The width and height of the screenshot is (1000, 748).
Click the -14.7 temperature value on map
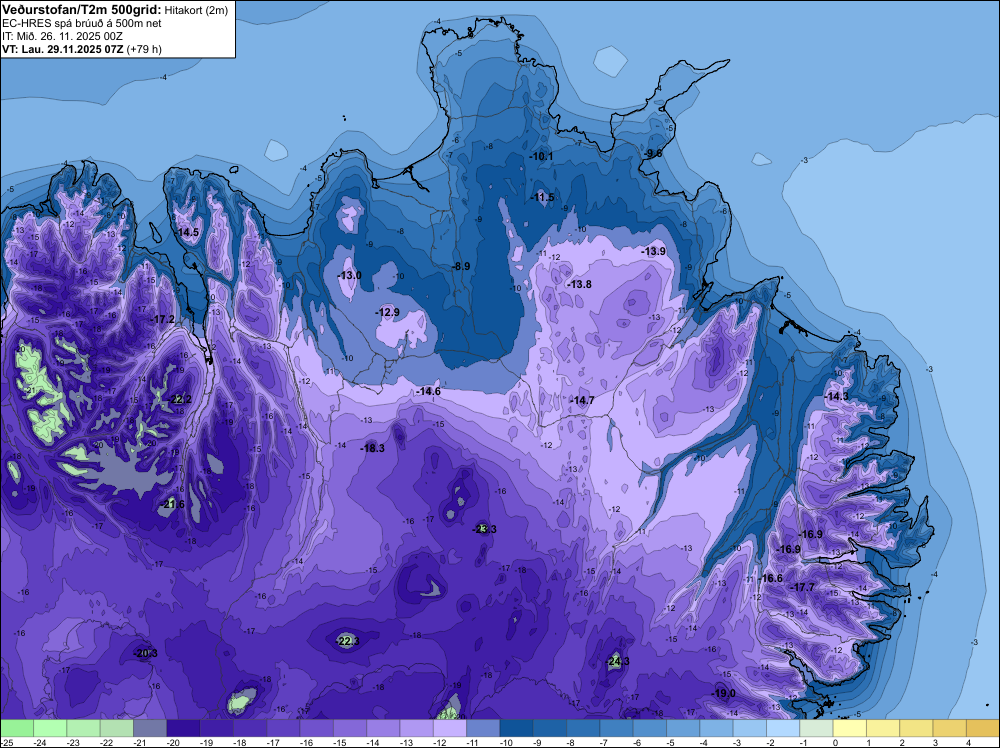click(582, 400)
